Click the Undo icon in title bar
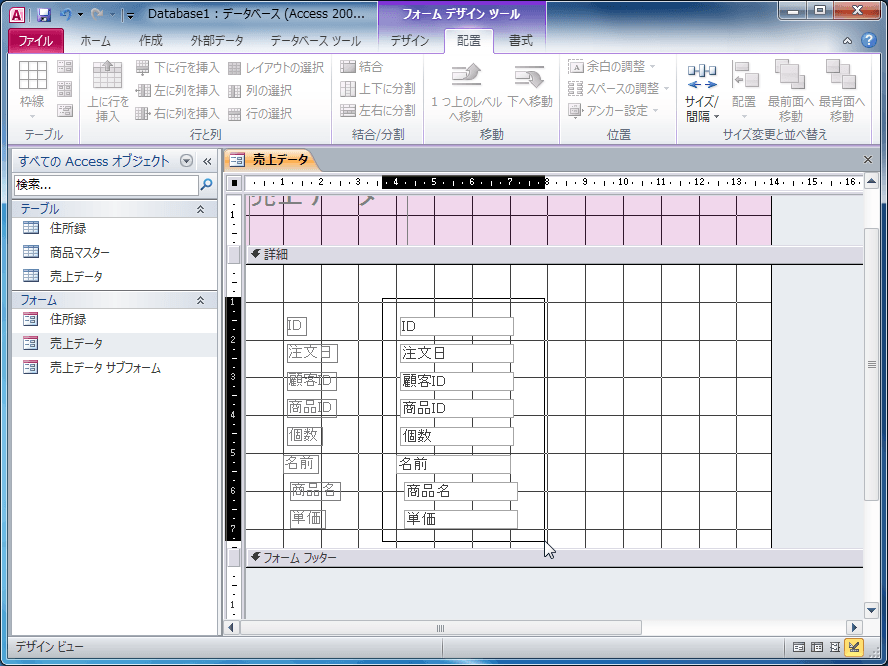 [x=66, y=15]
